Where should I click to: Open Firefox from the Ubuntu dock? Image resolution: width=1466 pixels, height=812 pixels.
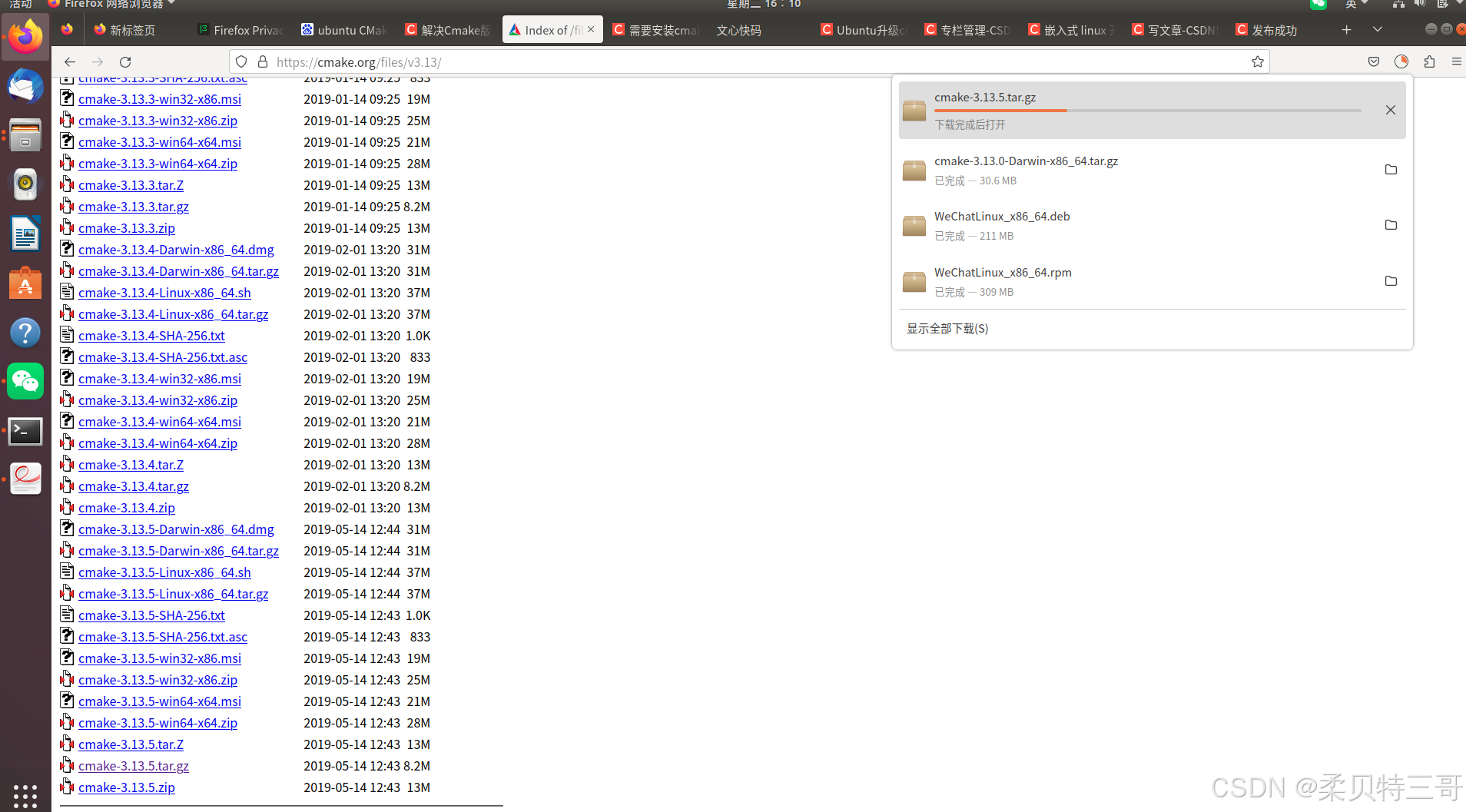click(x=25, y=37)
